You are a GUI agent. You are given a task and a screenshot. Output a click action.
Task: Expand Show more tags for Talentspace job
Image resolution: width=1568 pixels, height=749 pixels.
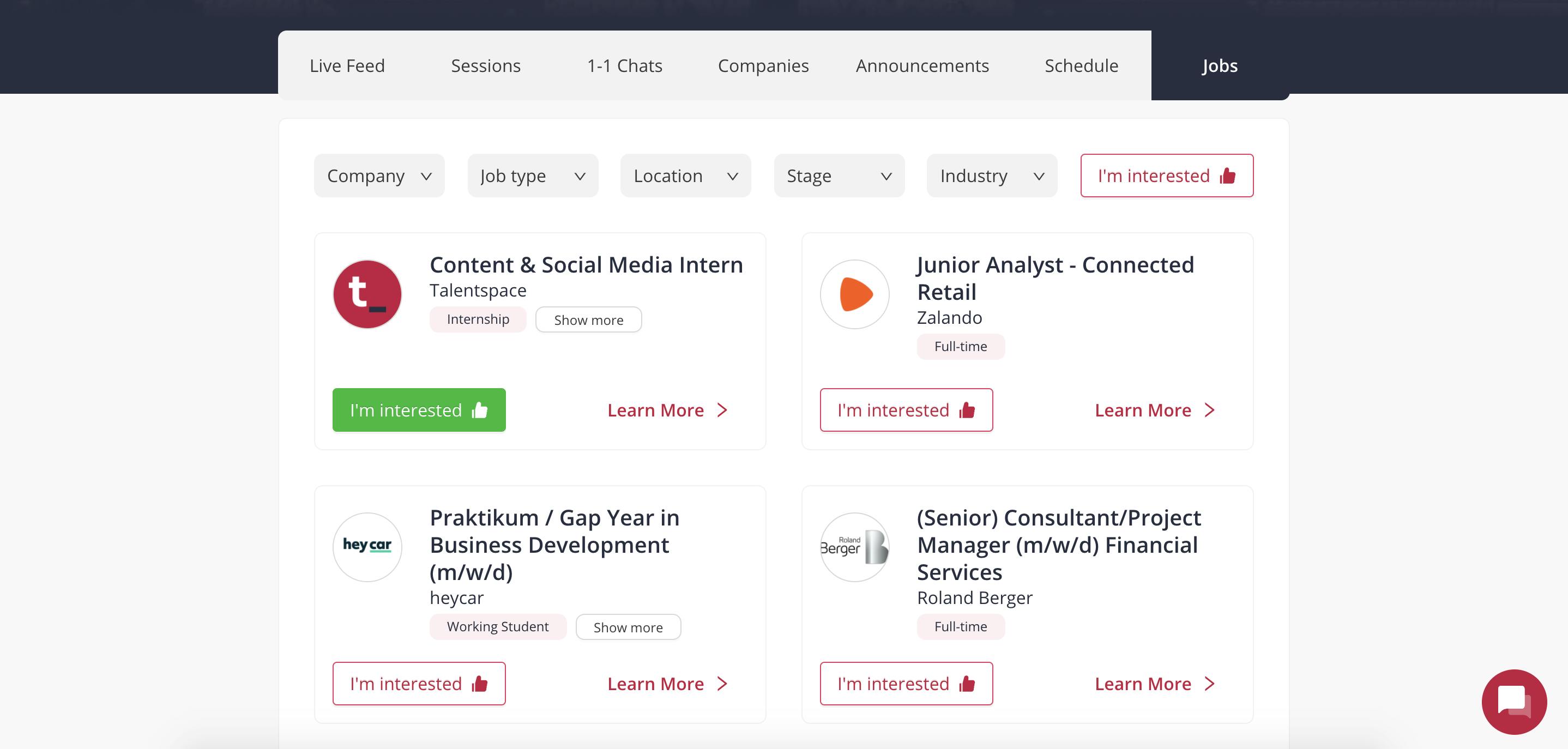tap(589, 320)
